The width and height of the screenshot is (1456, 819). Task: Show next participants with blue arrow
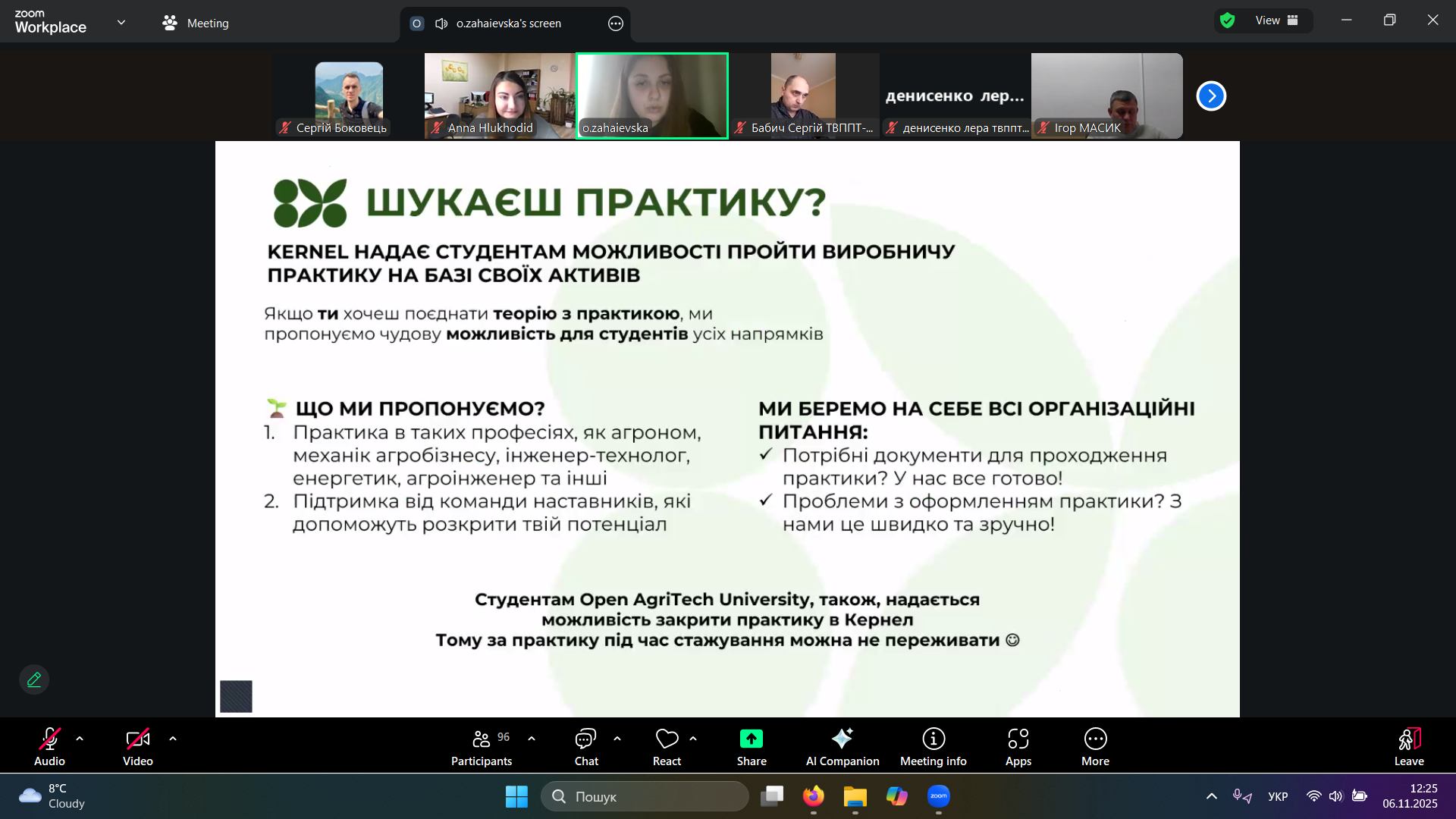coord(1211,96)
